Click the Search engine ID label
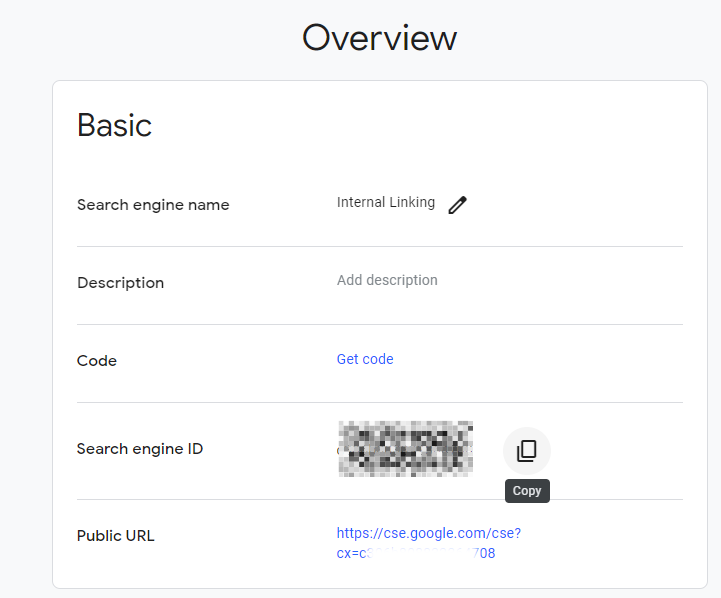This screenshot has width=721, height=598. (x=140, y=449)
